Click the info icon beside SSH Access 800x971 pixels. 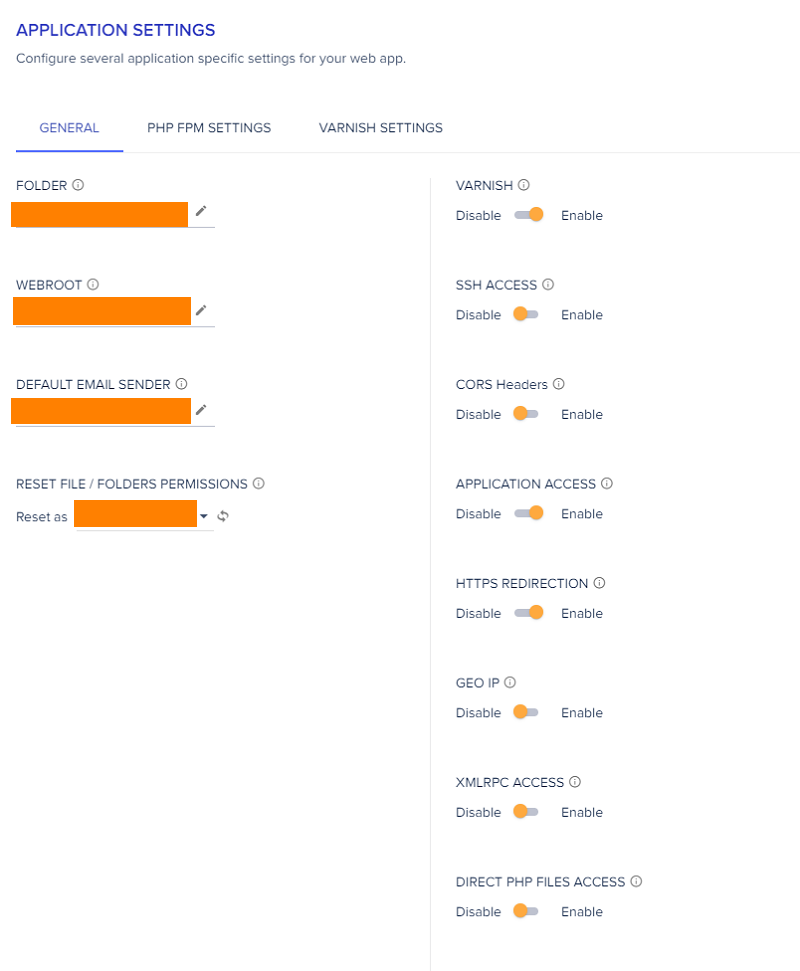548,284
